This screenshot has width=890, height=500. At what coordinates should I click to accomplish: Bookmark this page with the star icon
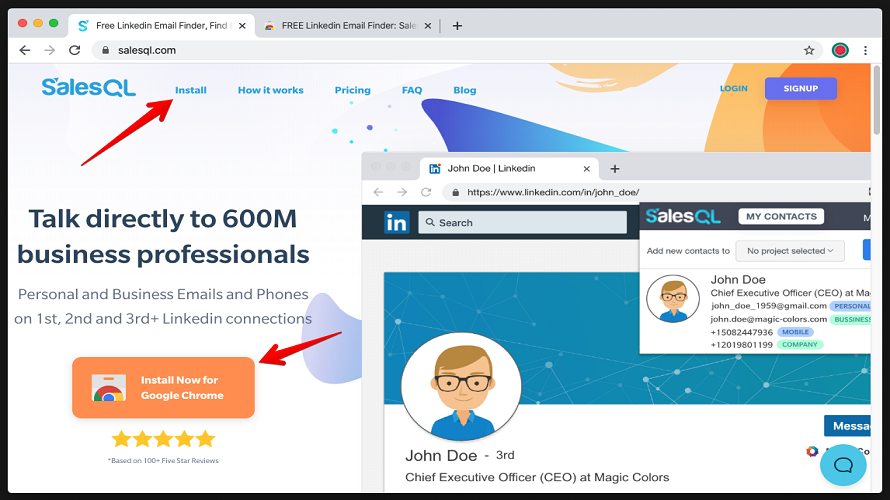click(x=809, y=50)
